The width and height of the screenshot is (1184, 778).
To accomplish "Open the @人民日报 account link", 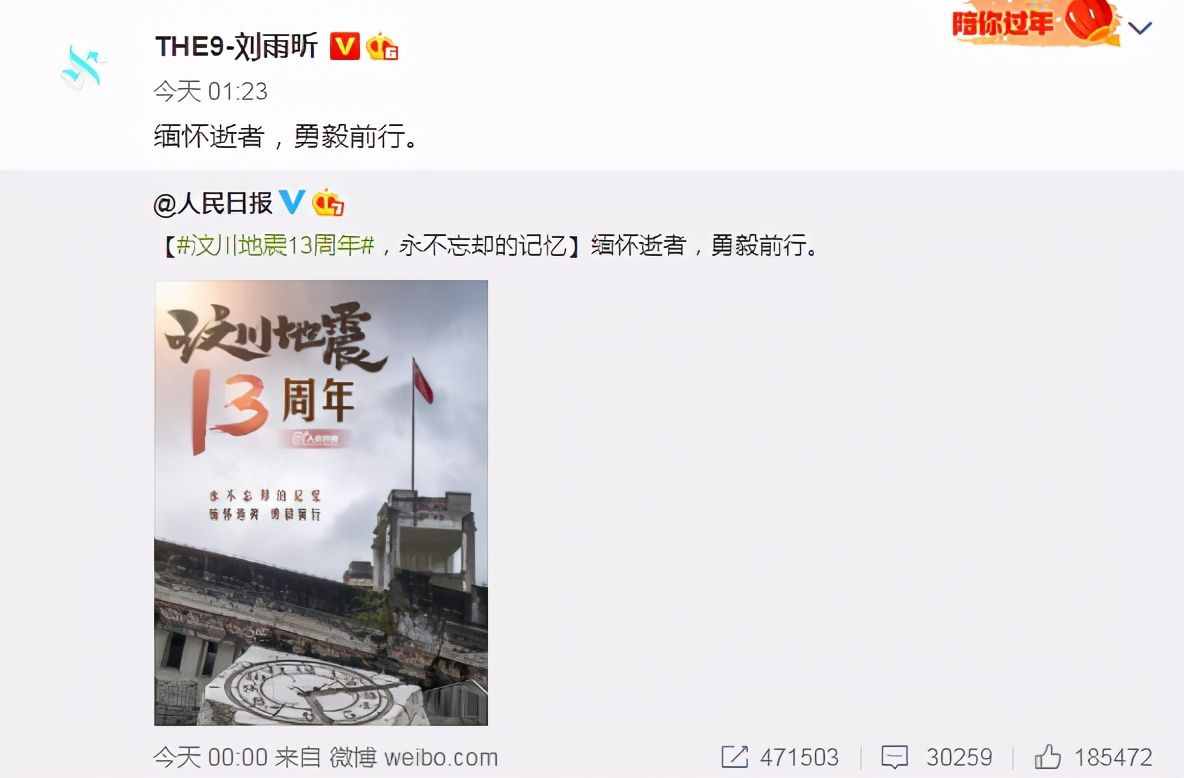I will [212, 202].
